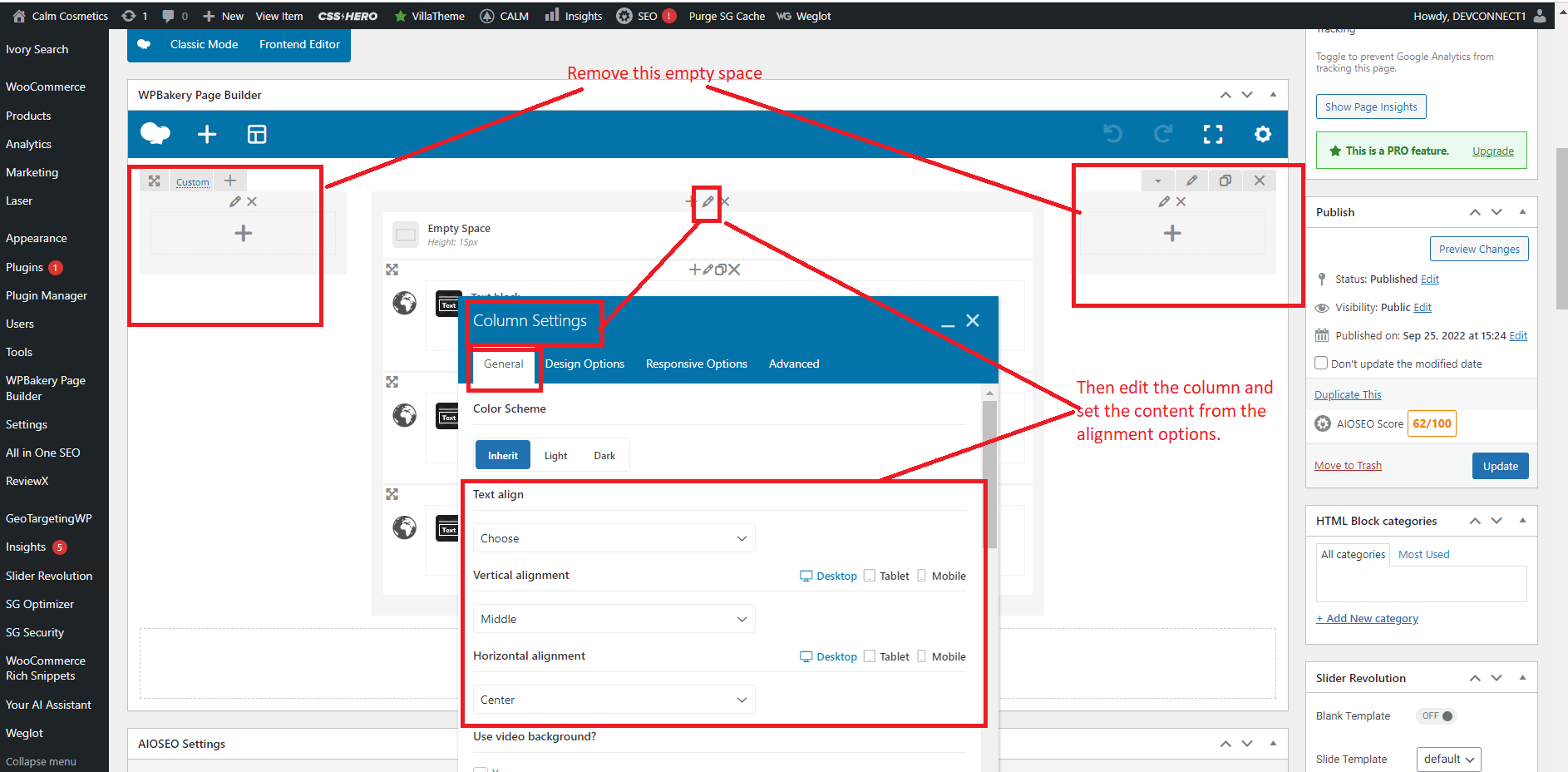Click the page's vertical scrollbar thumb
Image resolution: width=1568 pixels, height=772 pixels.
(1561, 229)
